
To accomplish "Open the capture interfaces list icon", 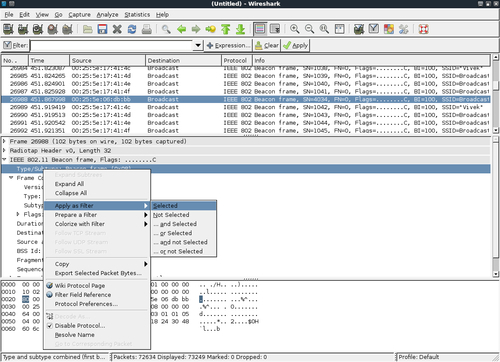I will (x=8, y=29).
